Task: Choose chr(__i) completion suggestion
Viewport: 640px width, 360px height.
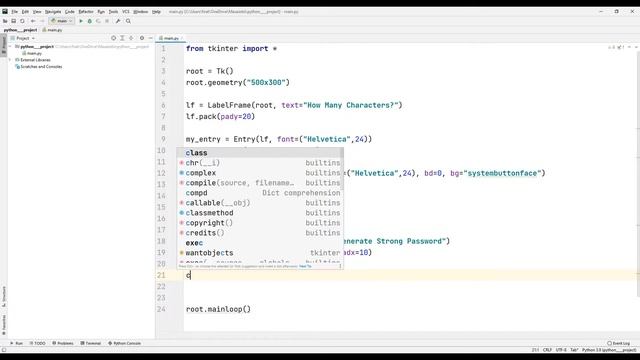Action: point(260,163)
